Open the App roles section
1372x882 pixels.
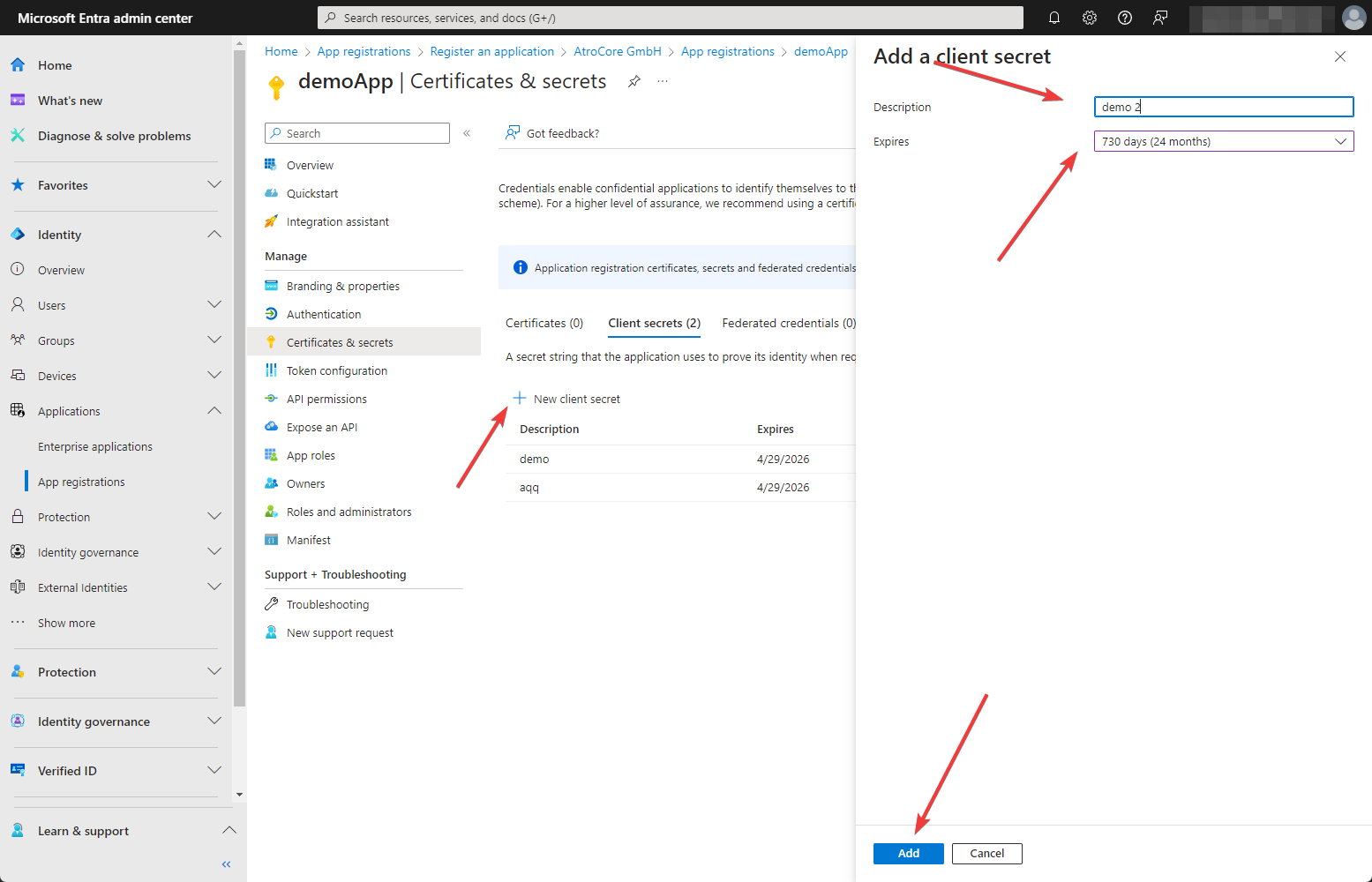[x=309, y=454]
